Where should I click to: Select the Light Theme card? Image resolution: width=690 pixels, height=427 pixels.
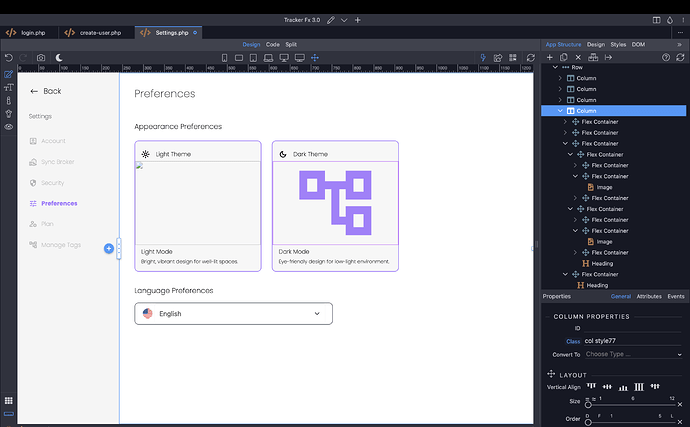[x=198, y=206]
